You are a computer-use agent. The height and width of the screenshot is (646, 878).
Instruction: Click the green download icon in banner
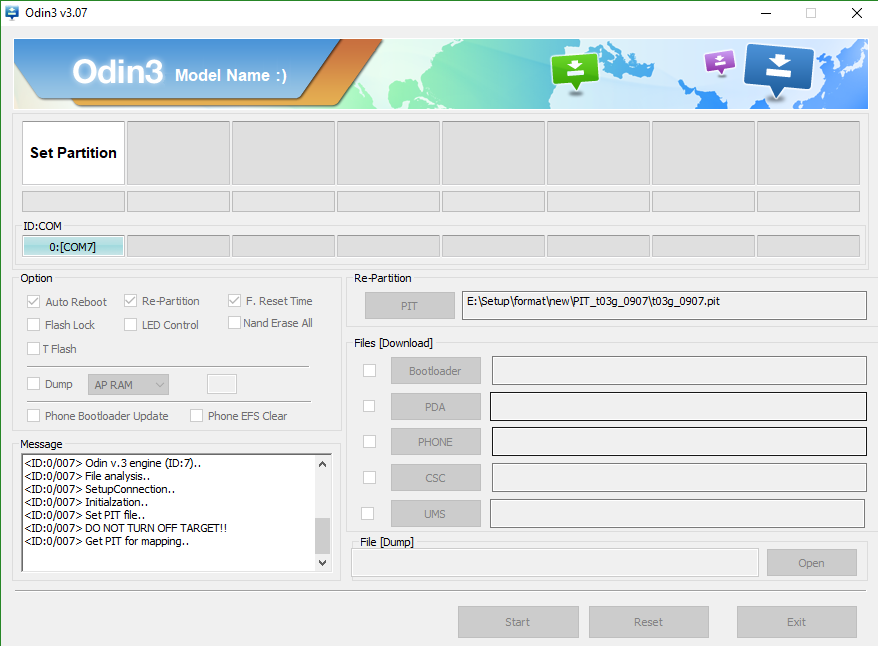(575, 72)
